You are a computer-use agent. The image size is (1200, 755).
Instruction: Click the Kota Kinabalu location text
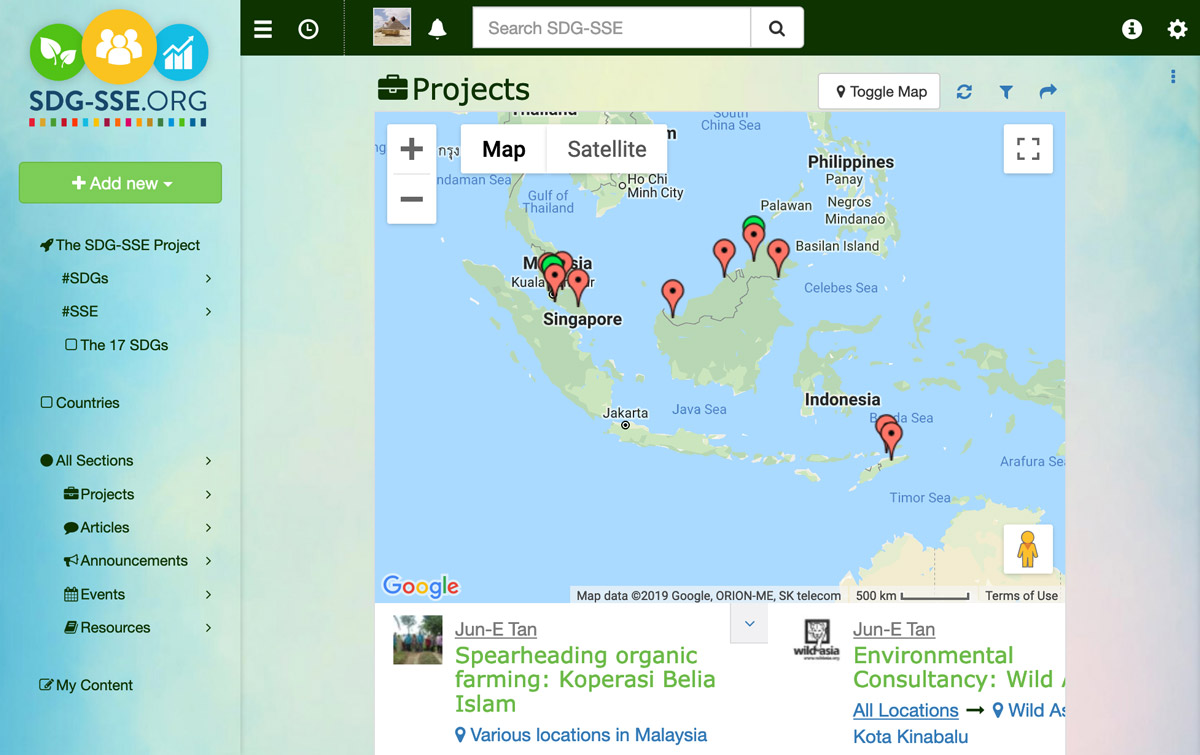[911, 737]
